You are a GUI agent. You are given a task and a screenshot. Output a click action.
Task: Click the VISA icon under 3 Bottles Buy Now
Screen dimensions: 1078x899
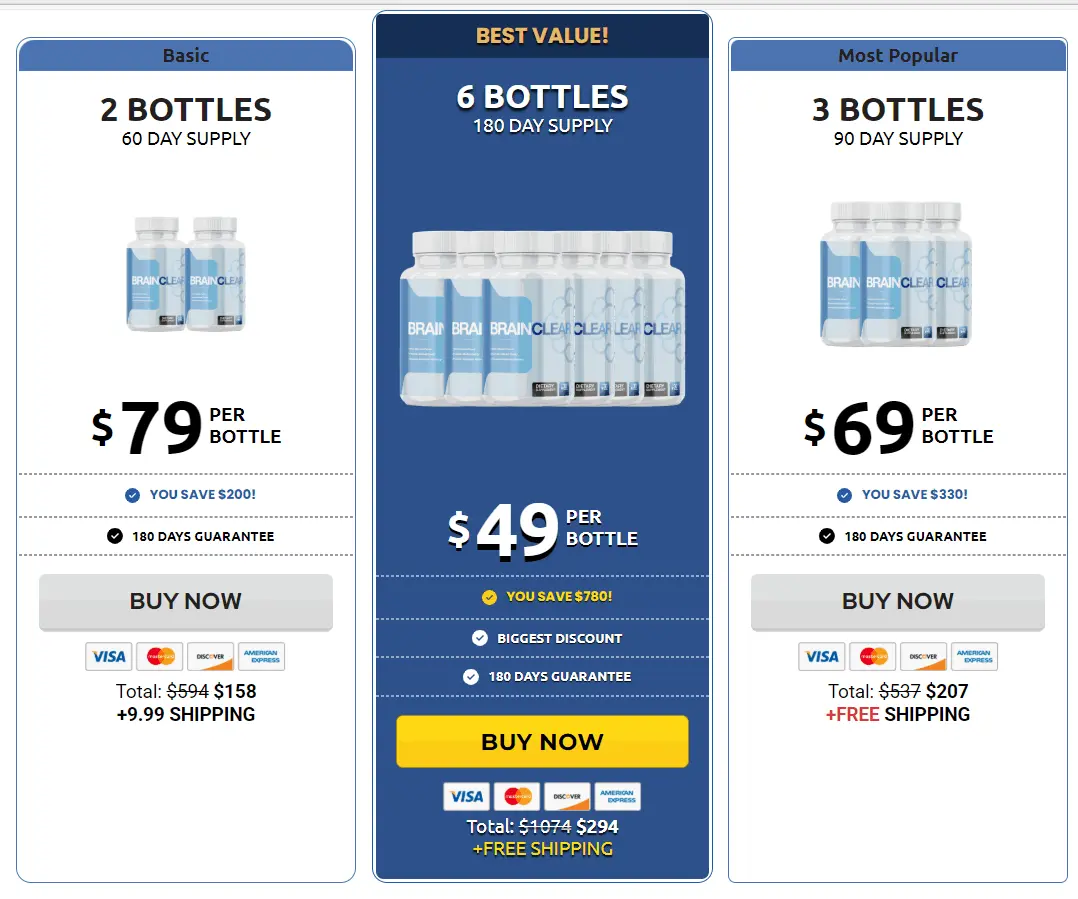coord(821,656)
